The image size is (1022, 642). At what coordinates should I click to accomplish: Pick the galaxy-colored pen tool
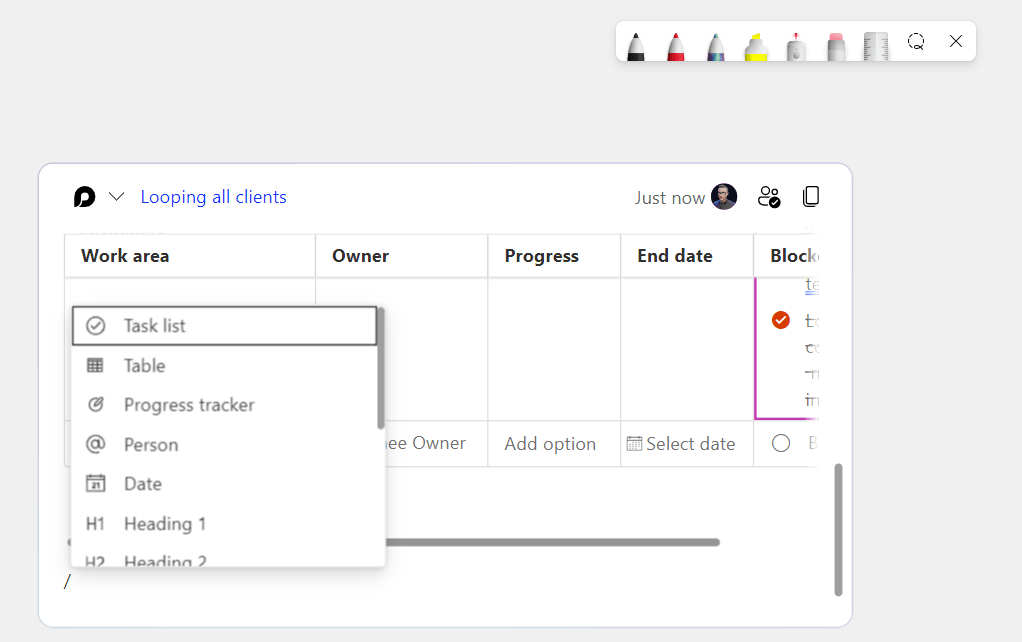click(x=716, y=45)
